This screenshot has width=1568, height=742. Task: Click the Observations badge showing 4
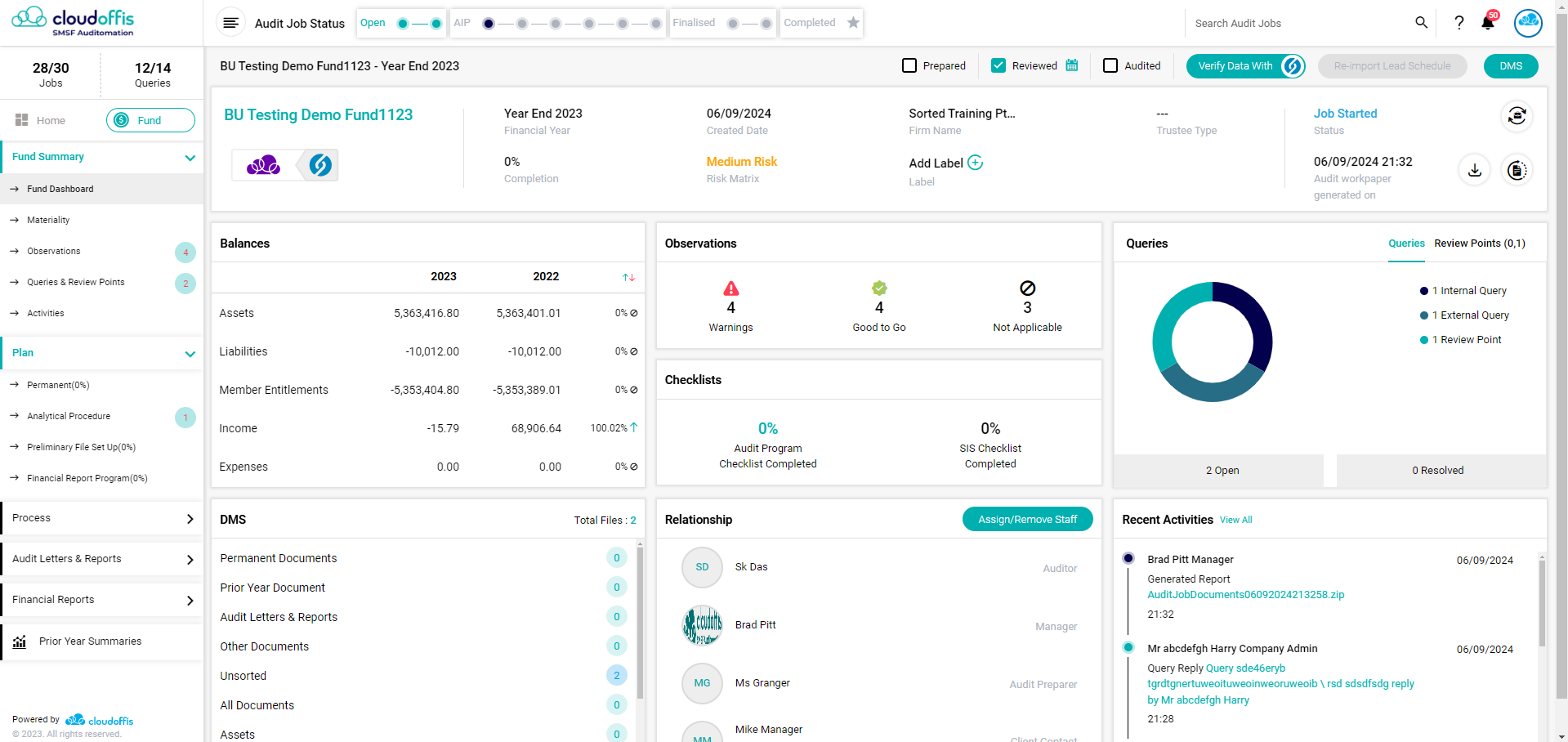(x=185, y=253)
